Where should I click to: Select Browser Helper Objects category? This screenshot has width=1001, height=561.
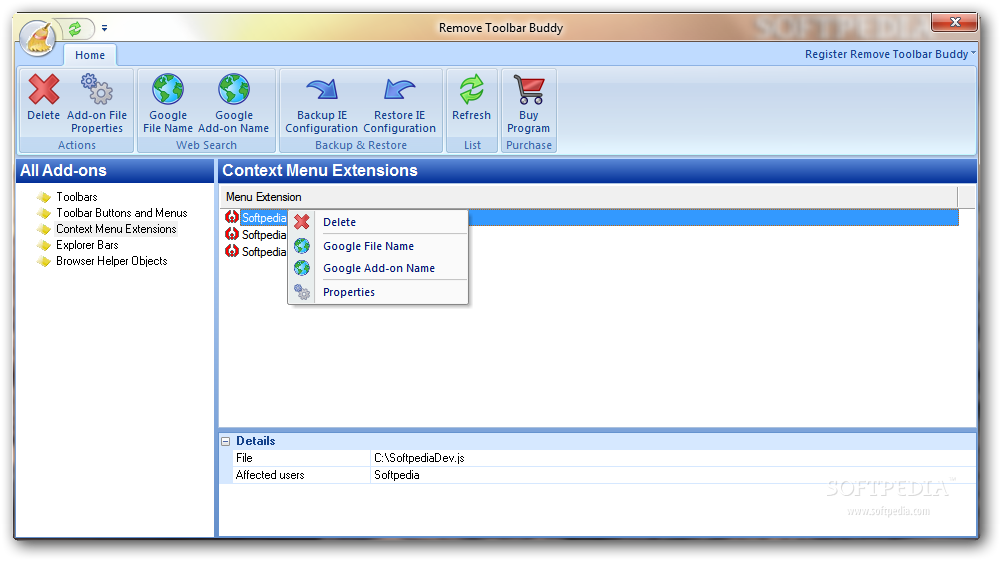tap(112, 261)
